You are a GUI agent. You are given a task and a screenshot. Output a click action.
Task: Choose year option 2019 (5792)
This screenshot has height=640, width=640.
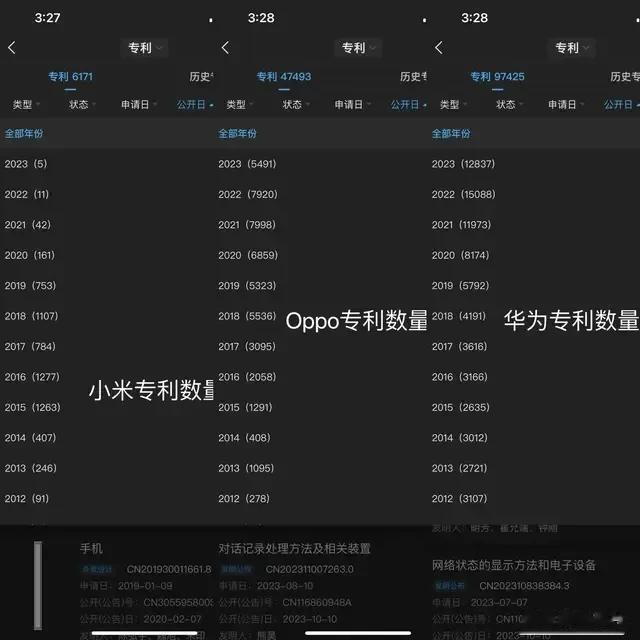tap(460, 285)
